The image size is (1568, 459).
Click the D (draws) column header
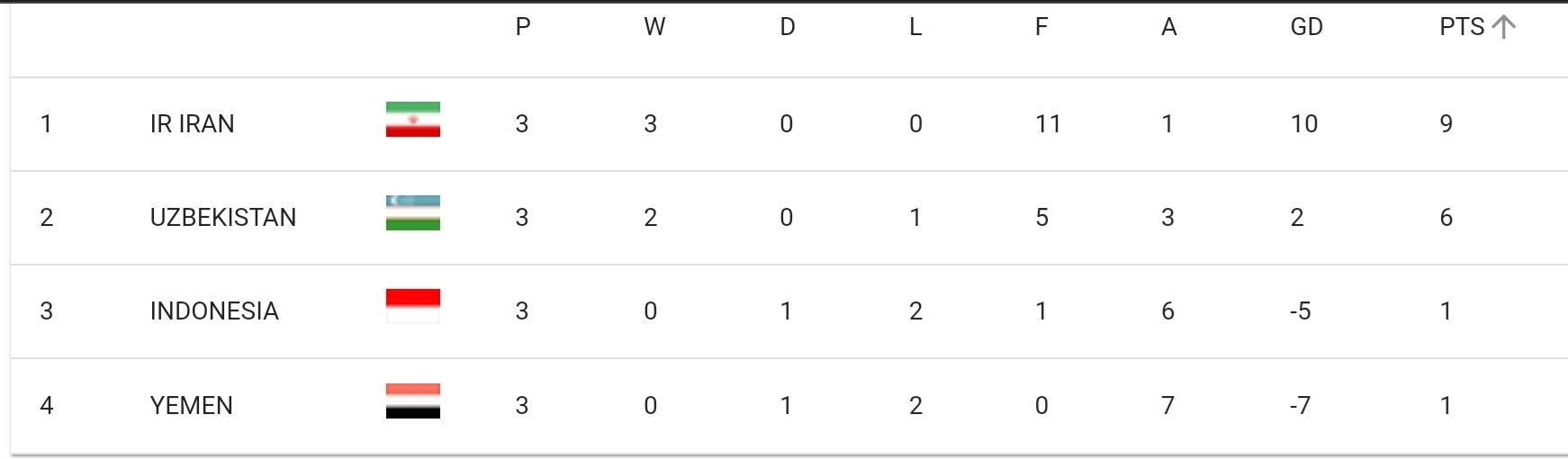788,27
